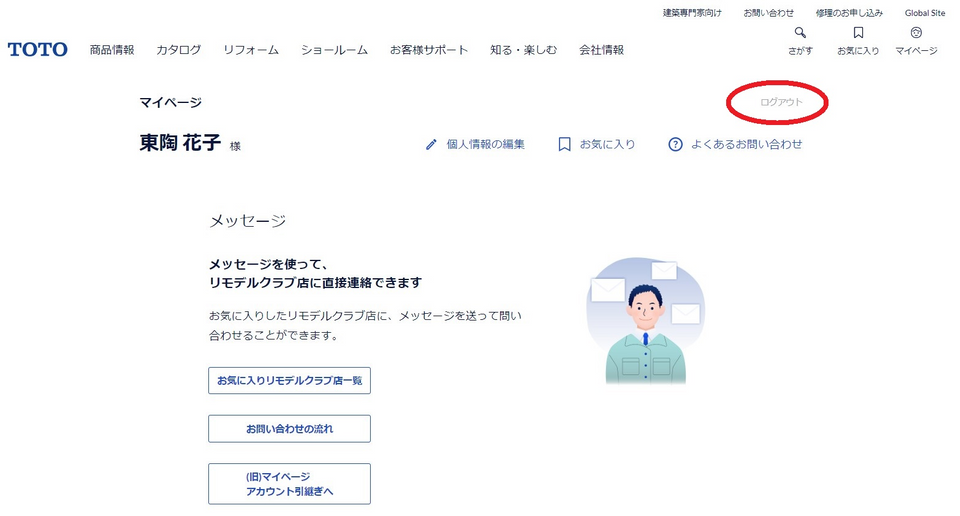Click the staff illustration with envelopes
Image resolution: width=960 pixels, height=516 pixels.
pyautogui.click(x=645, y=320)
